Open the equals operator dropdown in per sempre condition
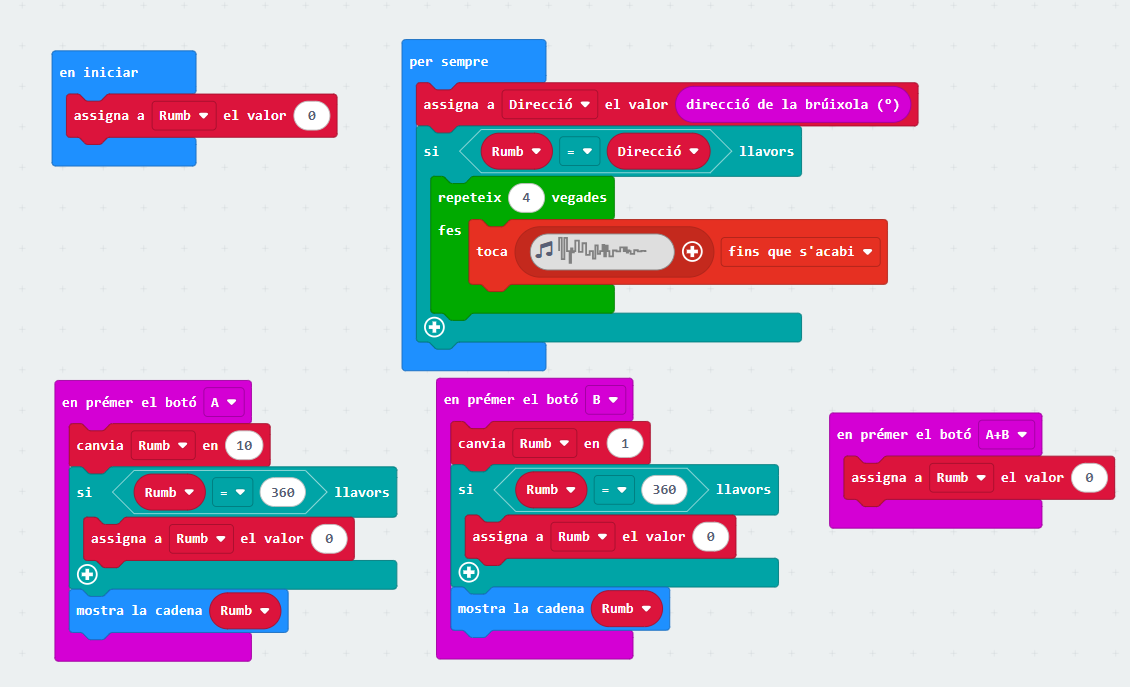The width and height of the screenshot is (1130, 687). pyautogui.click(x=575, y=152)
